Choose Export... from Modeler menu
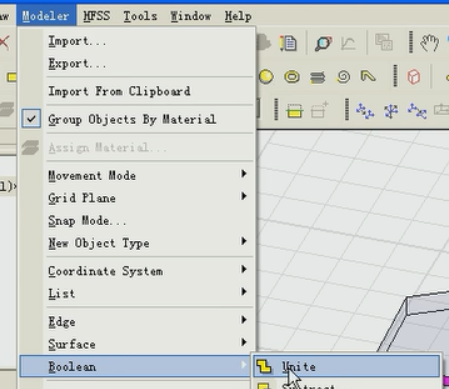 tap(137, 63)
